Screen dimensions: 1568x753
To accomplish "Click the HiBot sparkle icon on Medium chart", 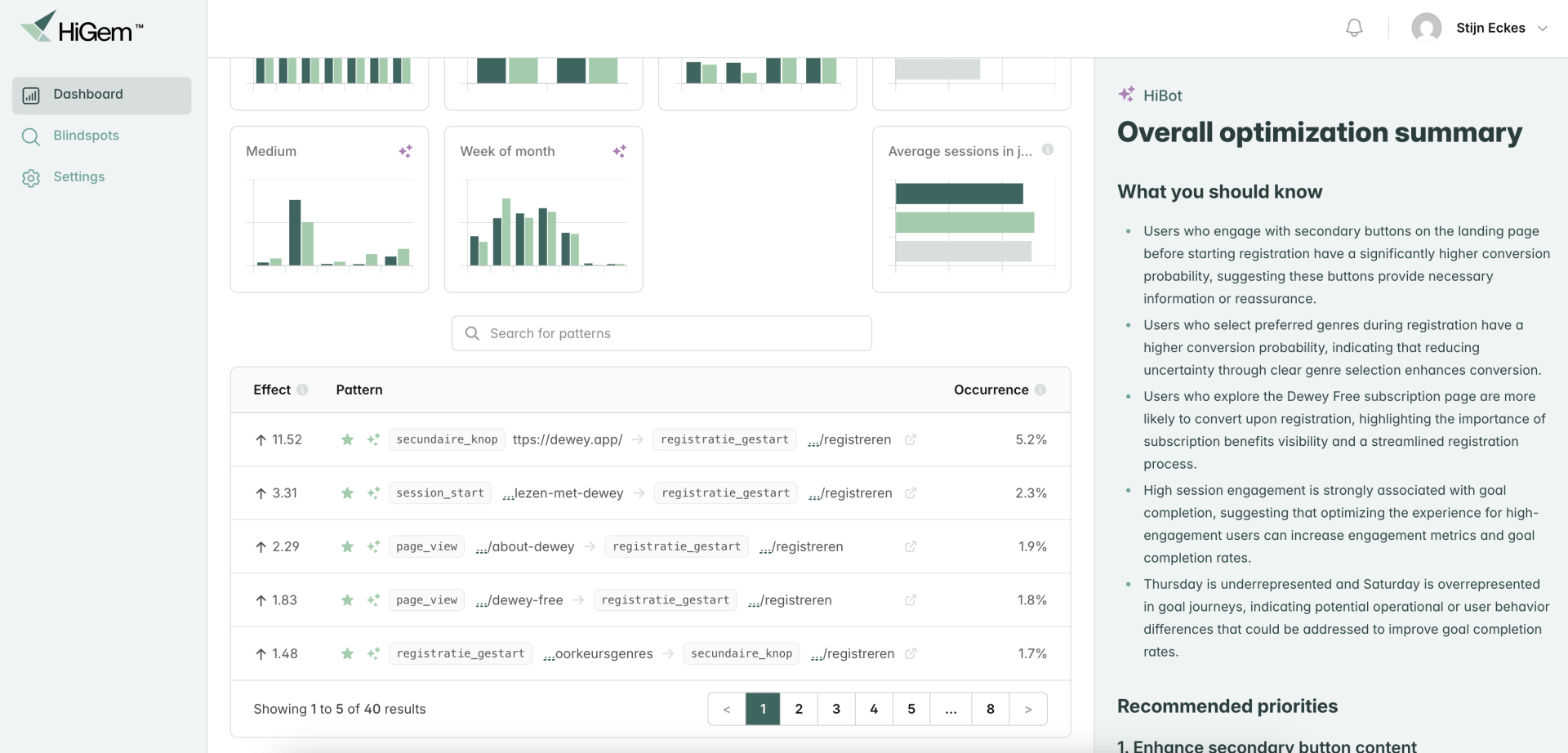I will (x=405, y=151).
